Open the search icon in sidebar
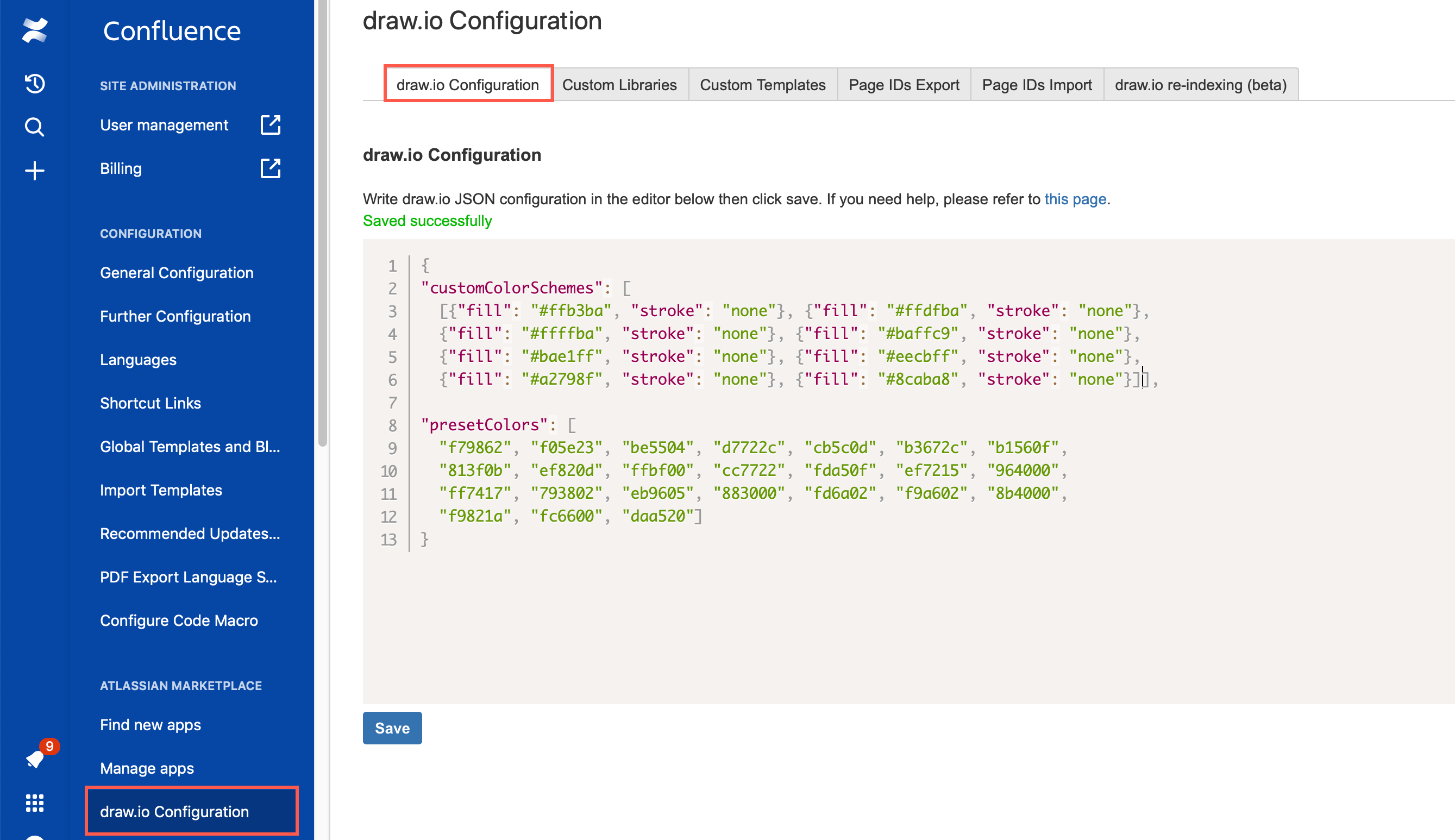1455x840 pixels. (34, 127)
